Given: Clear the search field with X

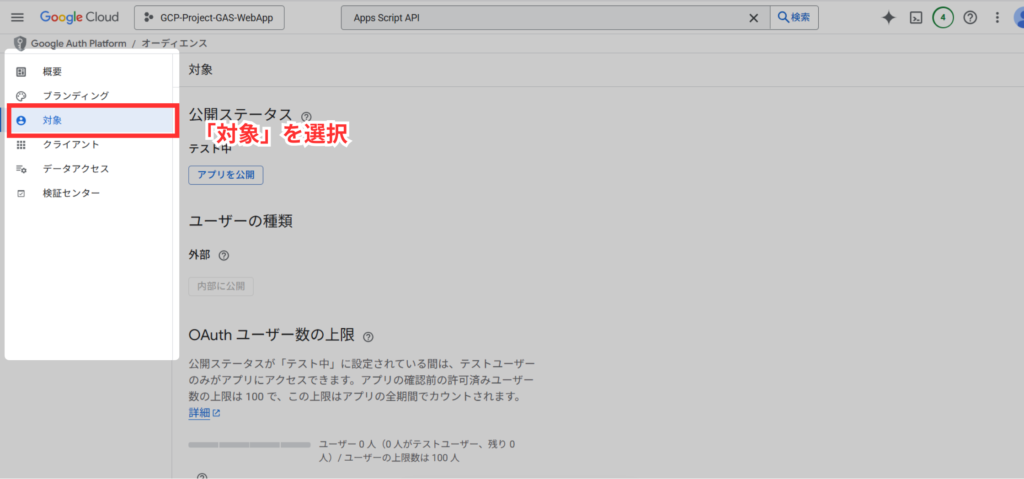Looking at the screenshot, I should pyautogui.click(x=753, y=18).
